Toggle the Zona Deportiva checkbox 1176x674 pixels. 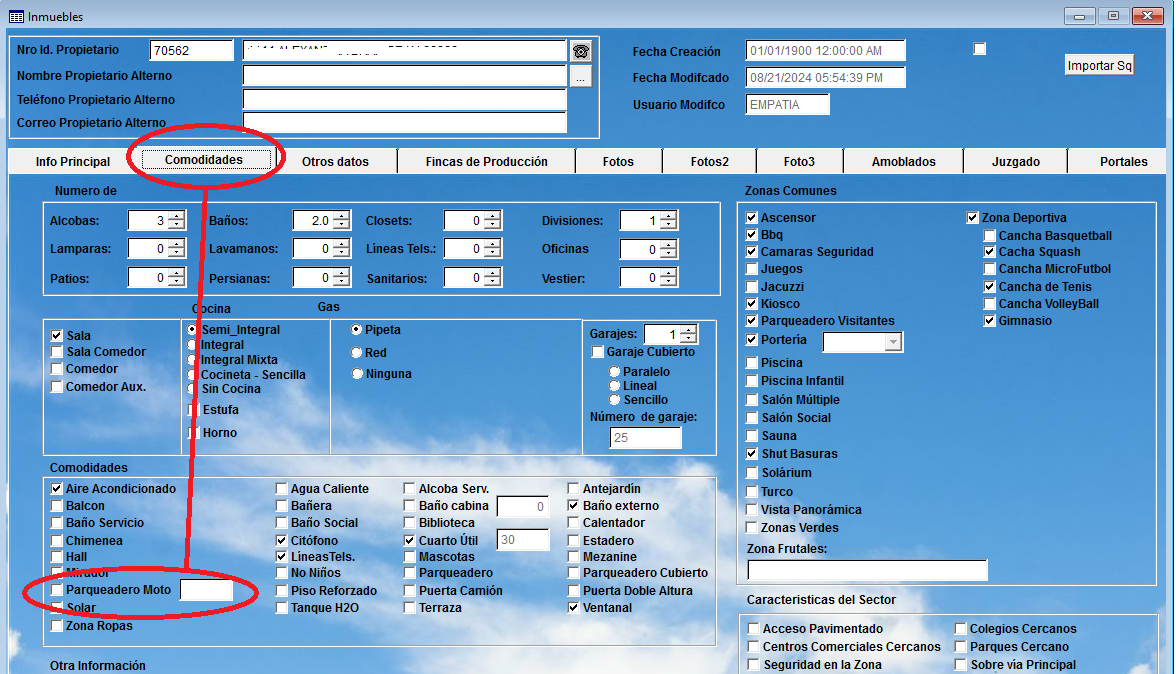click(972, 217)
